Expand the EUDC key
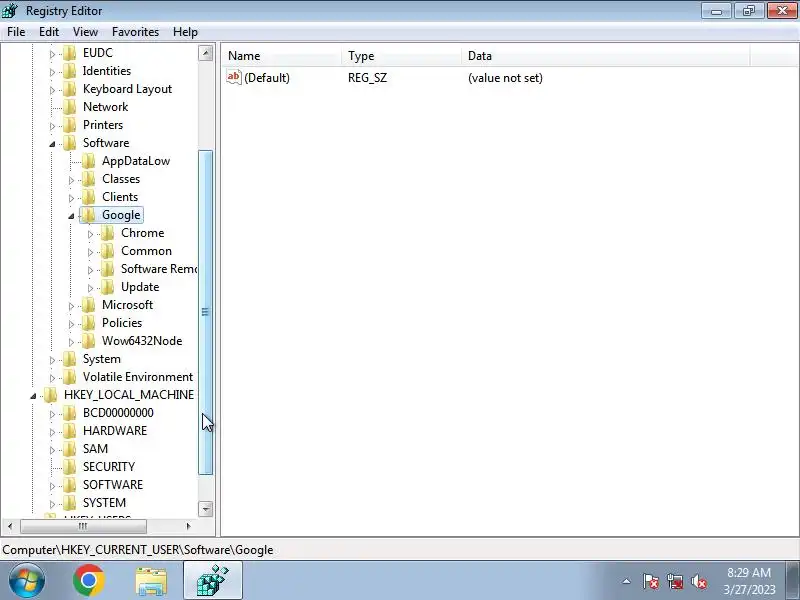Screen dimensions: 800x600 point(52,54)
